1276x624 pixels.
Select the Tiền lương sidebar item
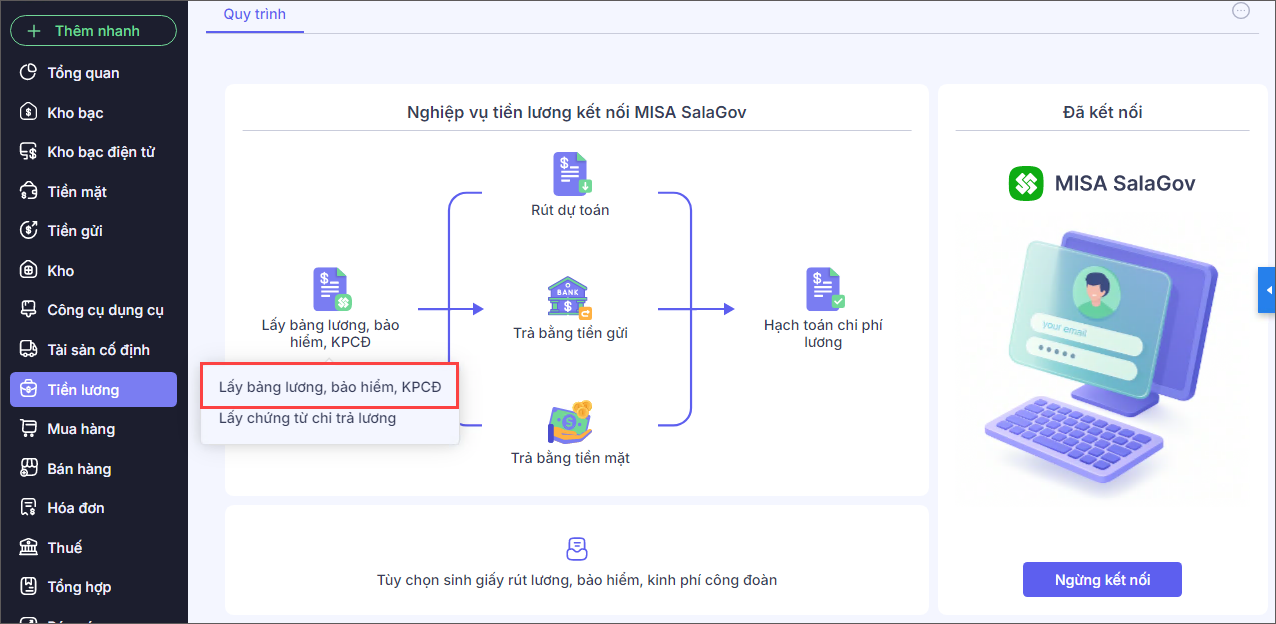[93, 390]
